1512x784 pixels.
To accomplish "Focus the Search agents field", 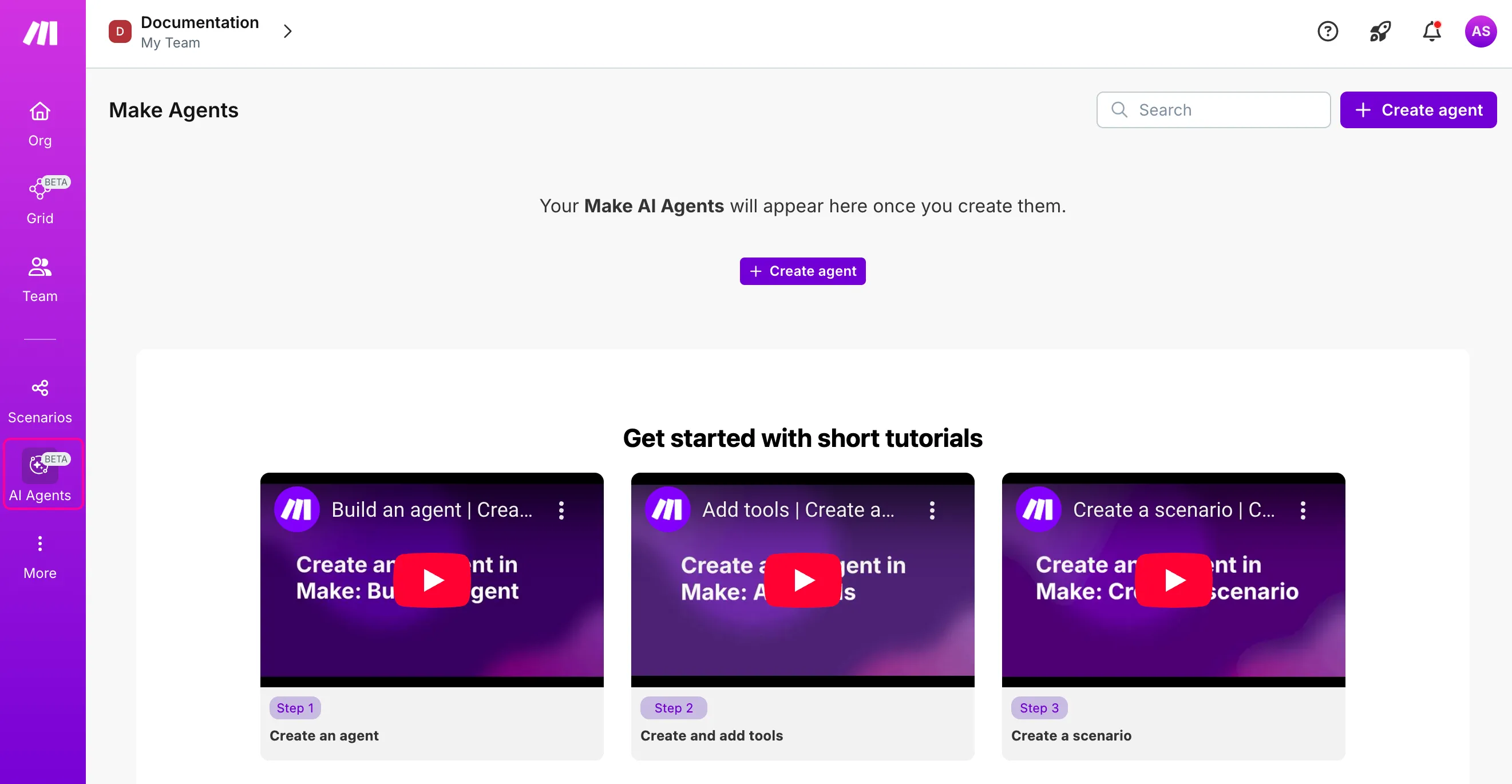I will [x=1213, y=110].
